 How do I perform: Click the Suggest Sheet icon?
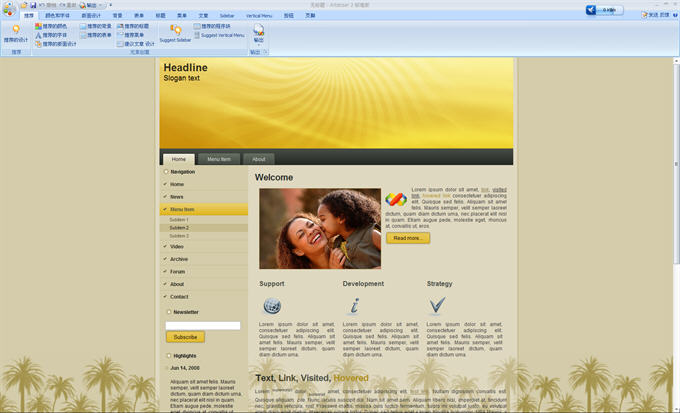(83, 35)
